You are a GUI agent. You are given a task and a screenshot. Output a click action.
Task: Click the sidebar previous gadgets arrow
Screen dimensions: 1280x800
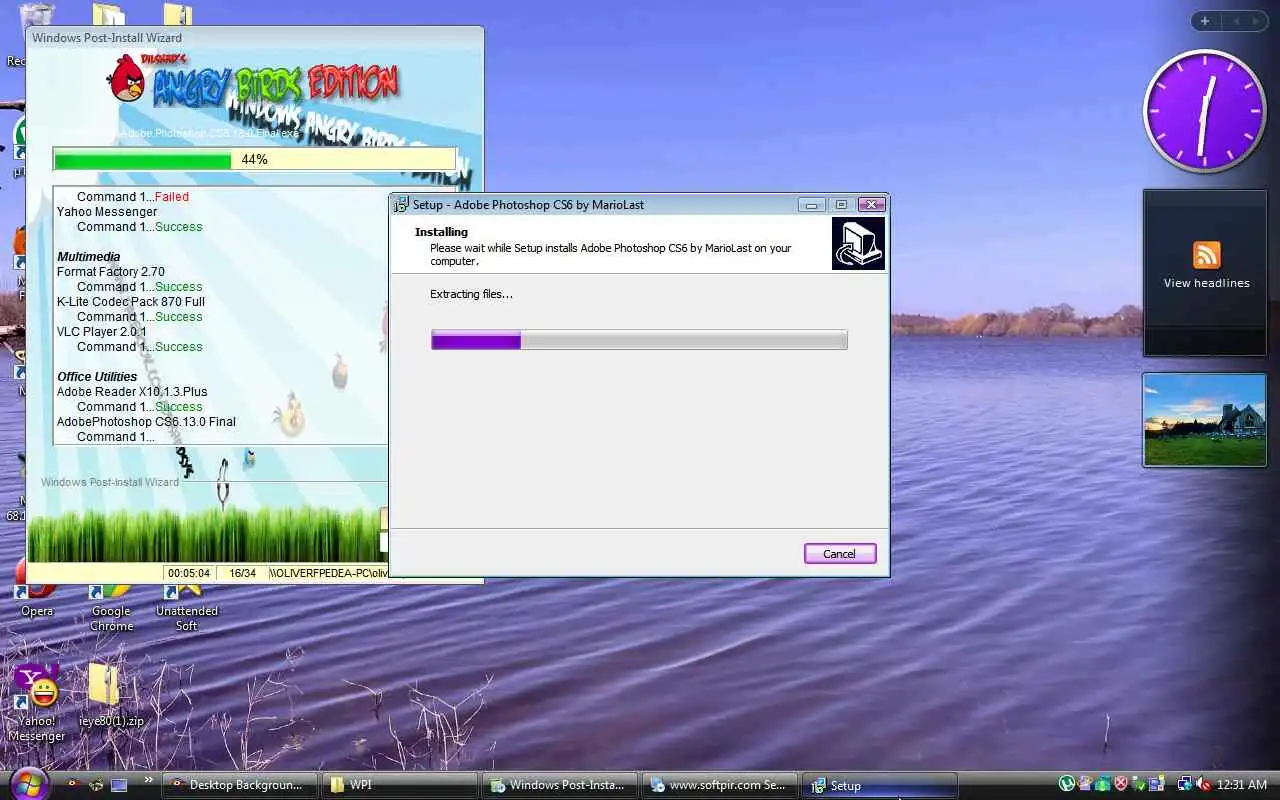click(x=1235, y=21)
